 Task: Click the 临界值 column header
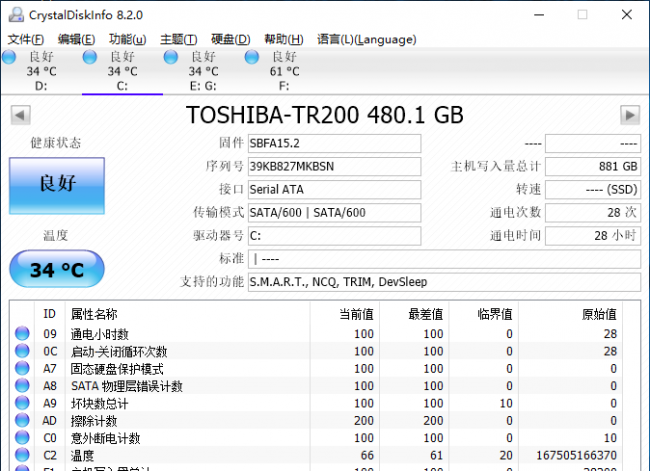pos(483,314)
